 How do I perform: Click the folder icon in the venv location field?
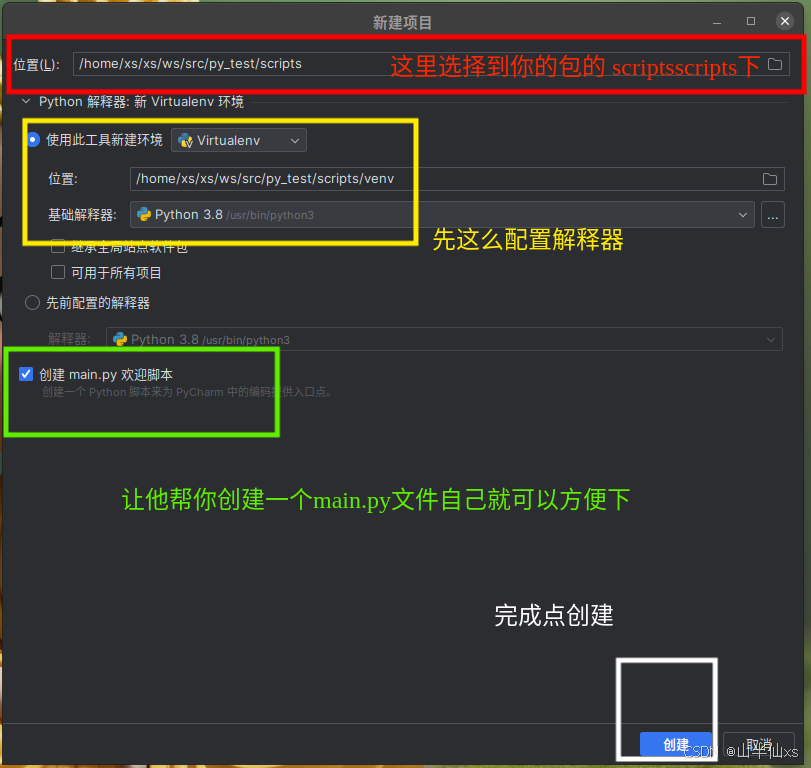[x=770, y=179]
